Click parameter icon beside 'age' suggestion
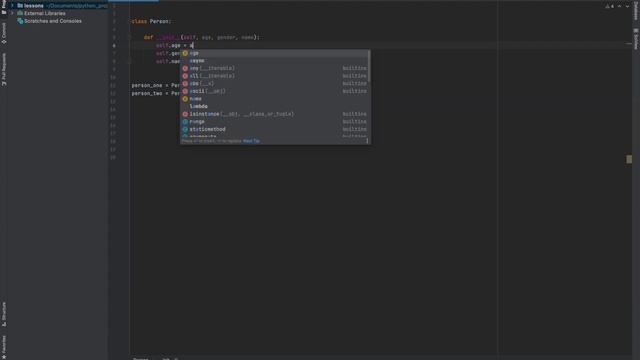640x360 pixels. tap(185, 53)
